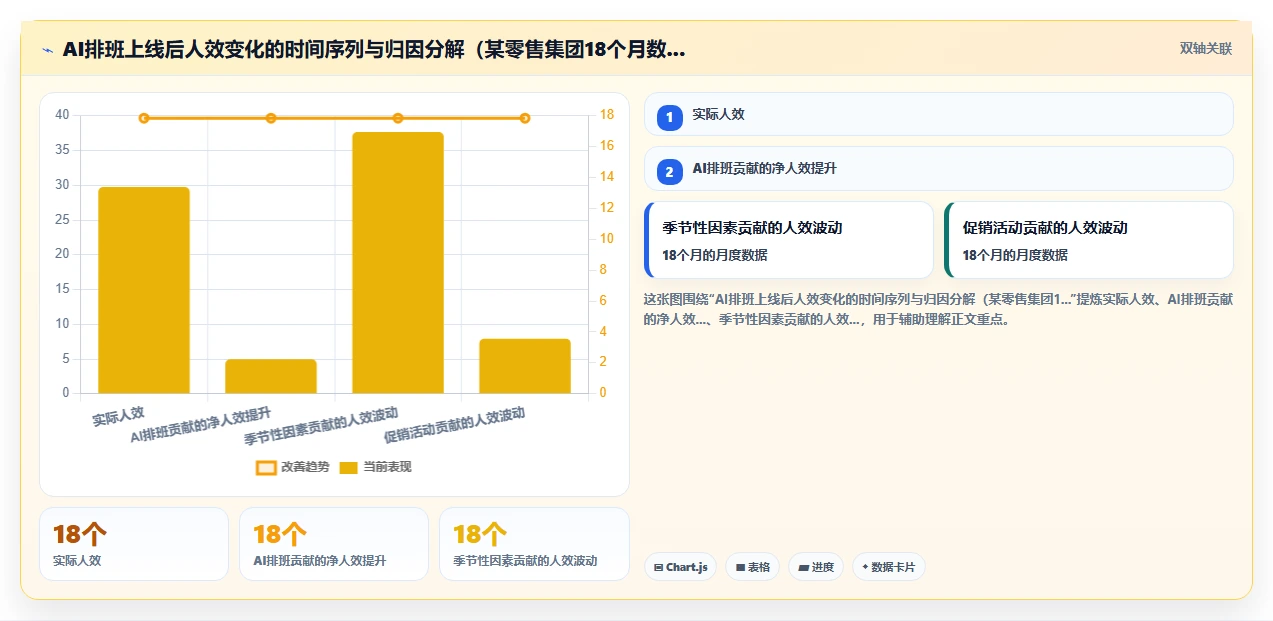This screenshot has width=1273, height=621.
Task: Click the left axis value 40
Action: click(62, 115)
